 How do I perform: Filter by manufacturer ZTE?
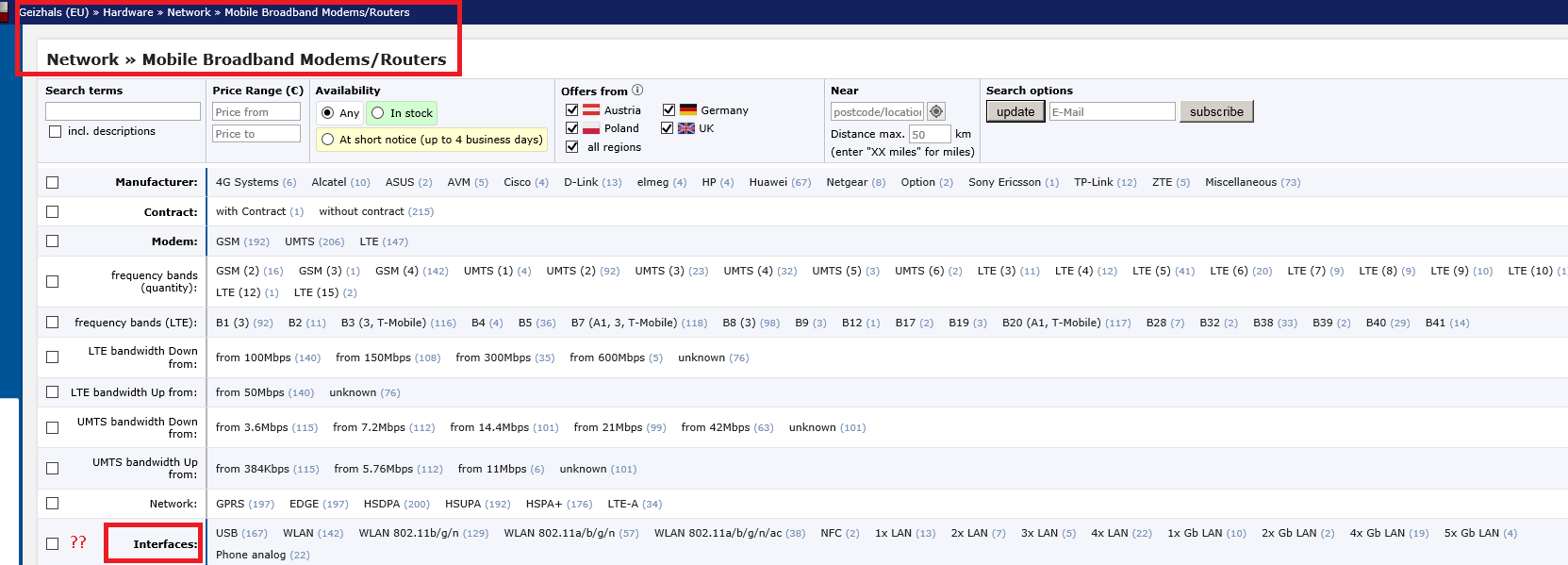1162,182
